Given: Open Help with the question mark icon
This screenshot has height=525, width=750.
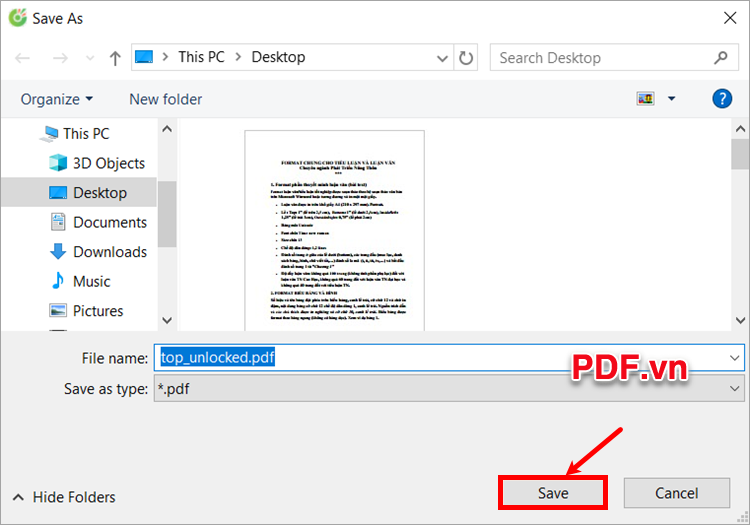Looking at the screenshot, I should coord(722,99).
